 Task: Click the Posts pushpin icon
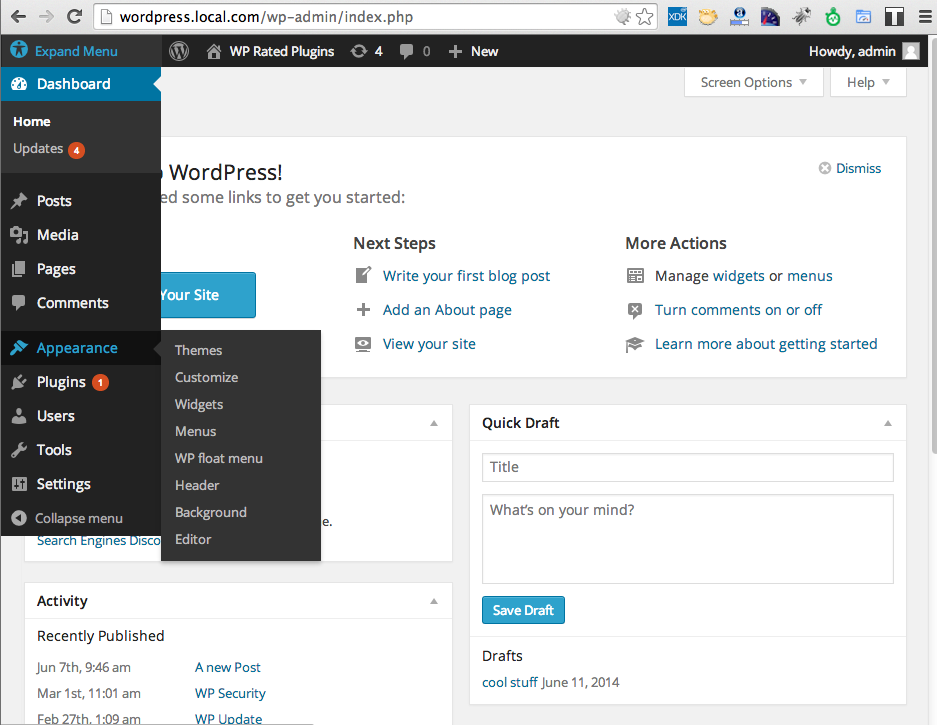pyautogui.click(x=19, y=201)
